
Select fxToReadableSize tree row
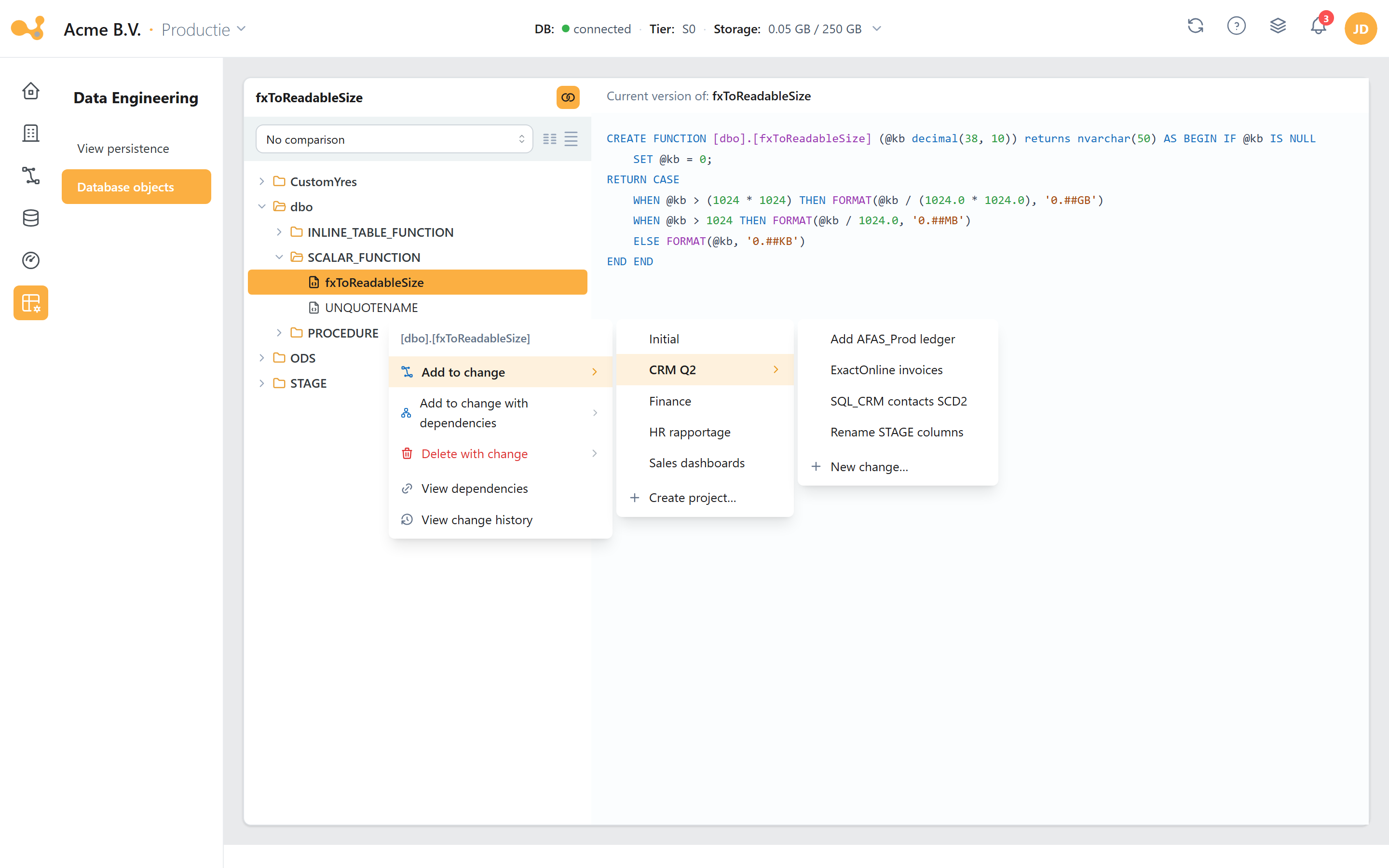pos(417,283)
